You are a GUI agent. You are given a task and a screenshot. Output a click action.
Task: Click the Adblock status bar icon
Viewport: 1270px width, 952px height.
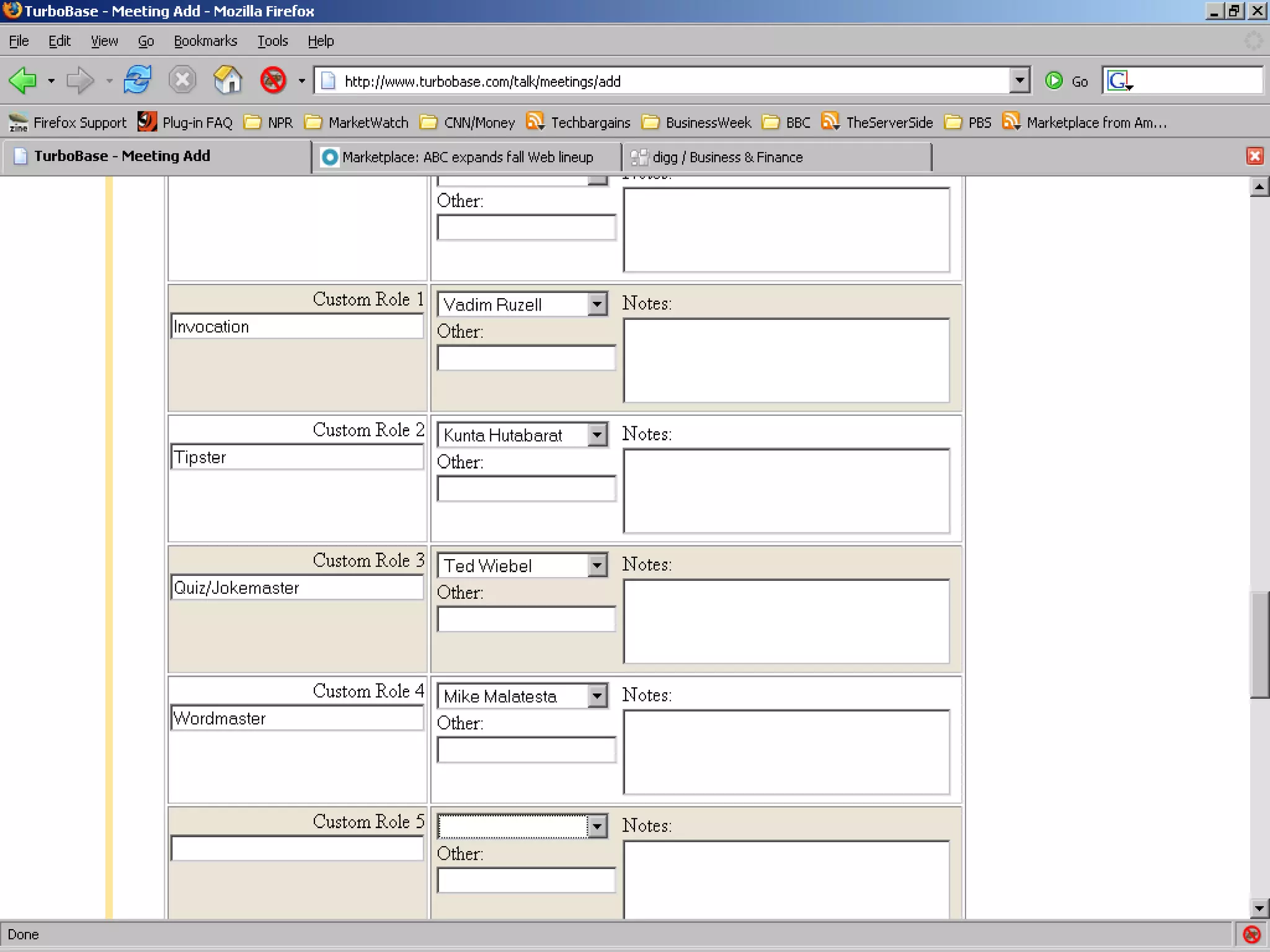(1251, 934)
